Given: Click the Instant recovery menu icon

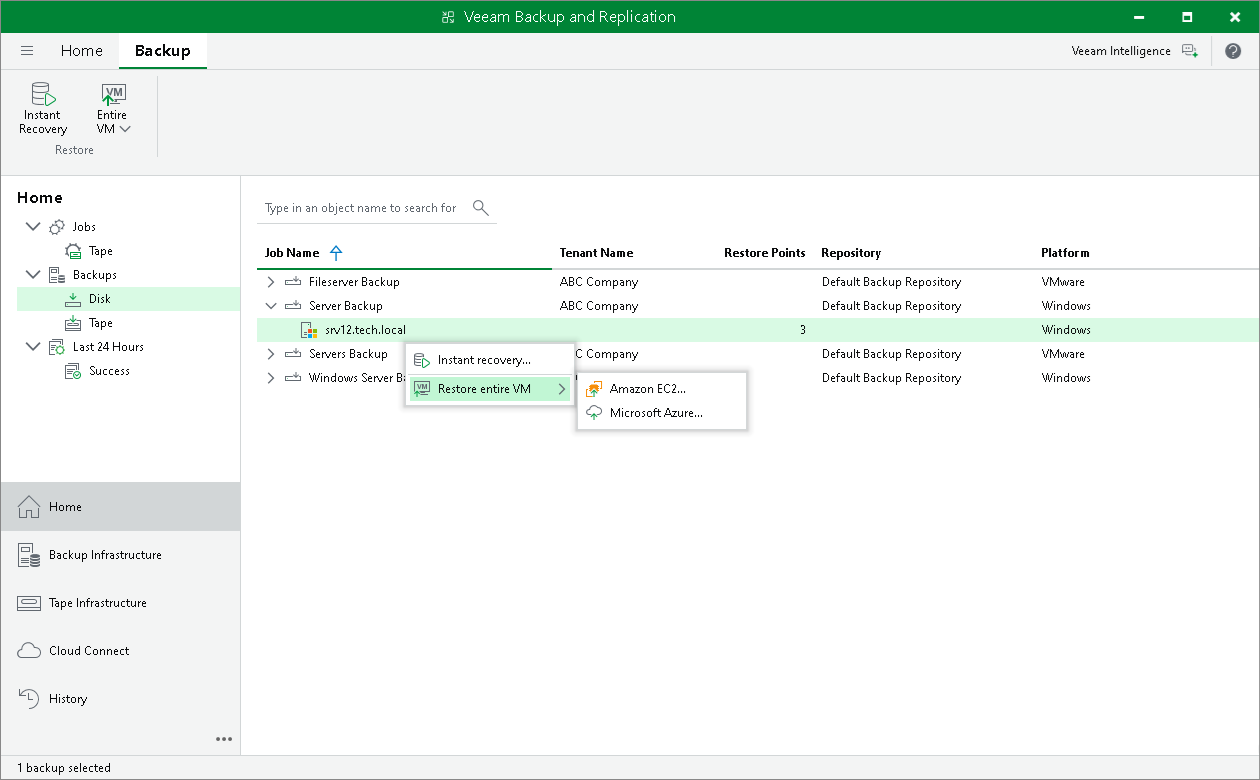Looking at the screenshot, I should [421, 360].
